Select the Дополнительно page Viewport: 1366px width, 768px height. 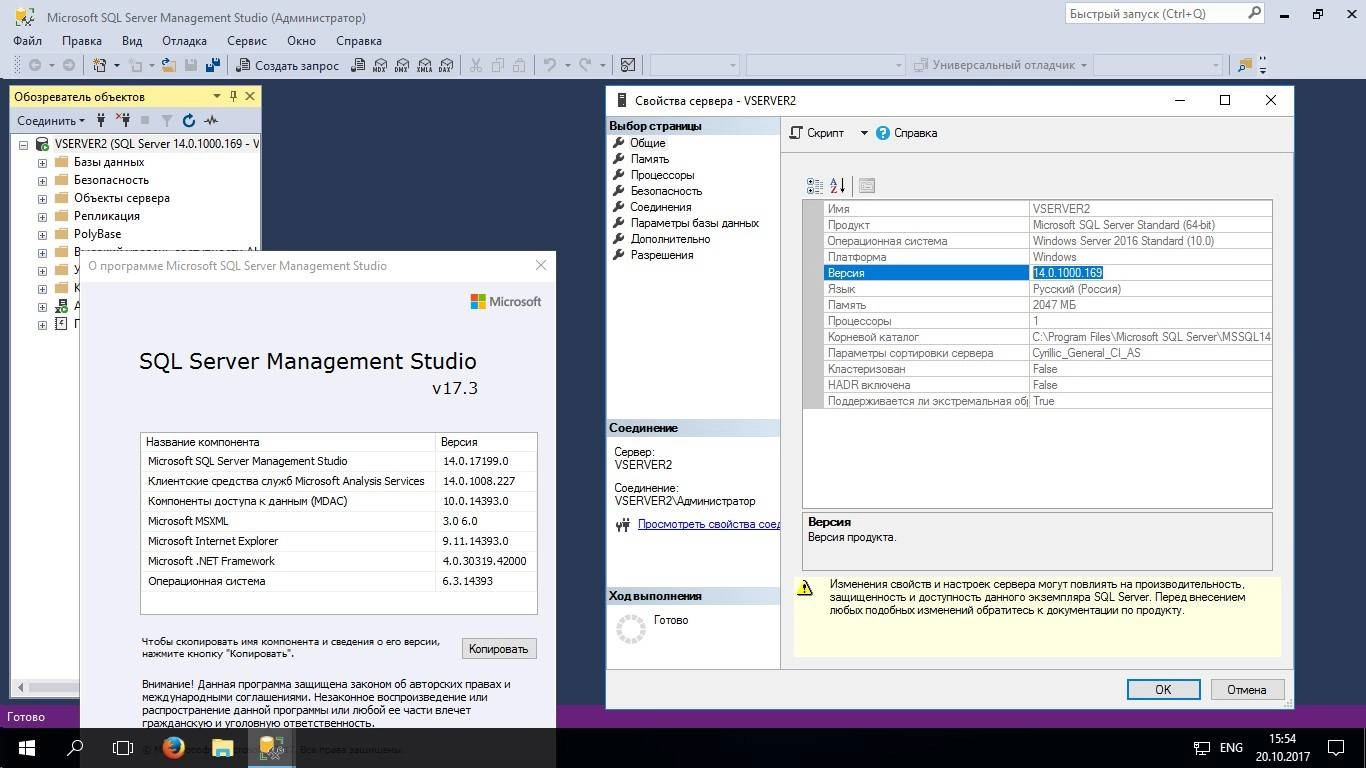pos(670,239)
